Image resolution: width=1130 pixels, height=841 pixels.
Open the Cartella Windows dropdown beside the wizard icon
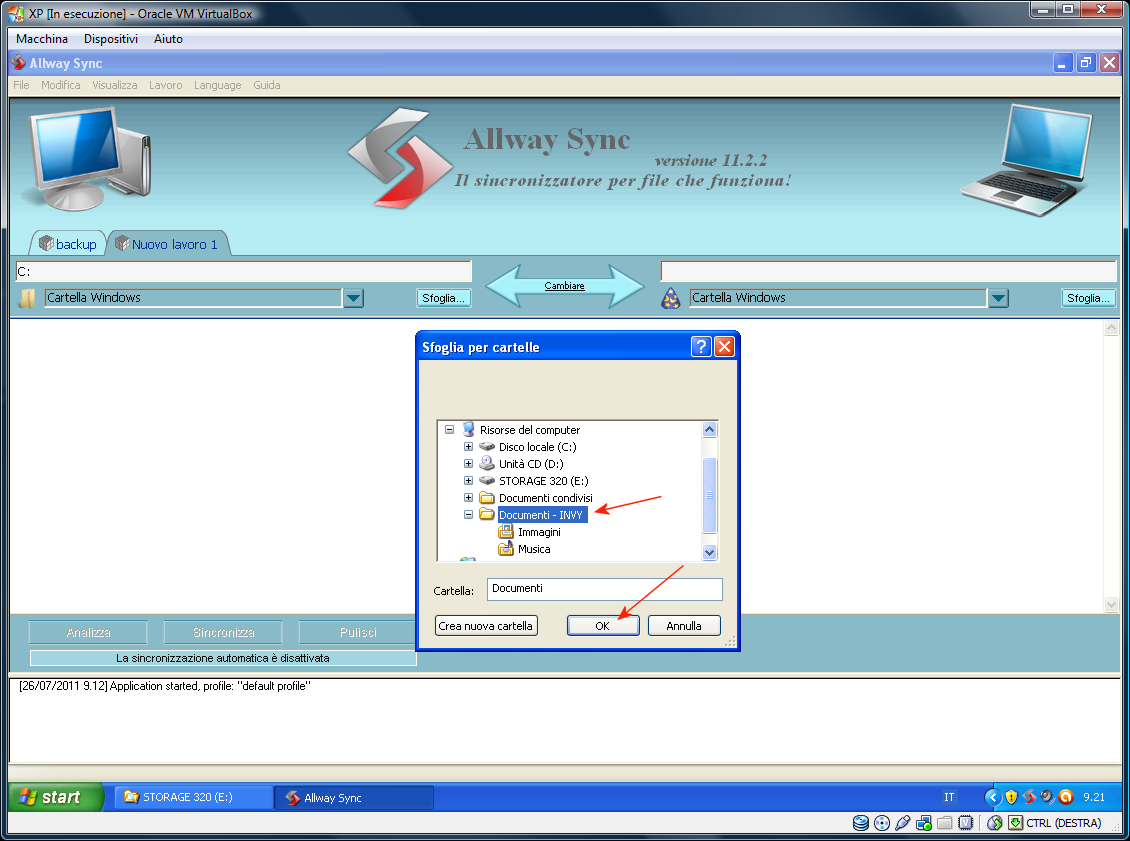(x=998, y=298)
